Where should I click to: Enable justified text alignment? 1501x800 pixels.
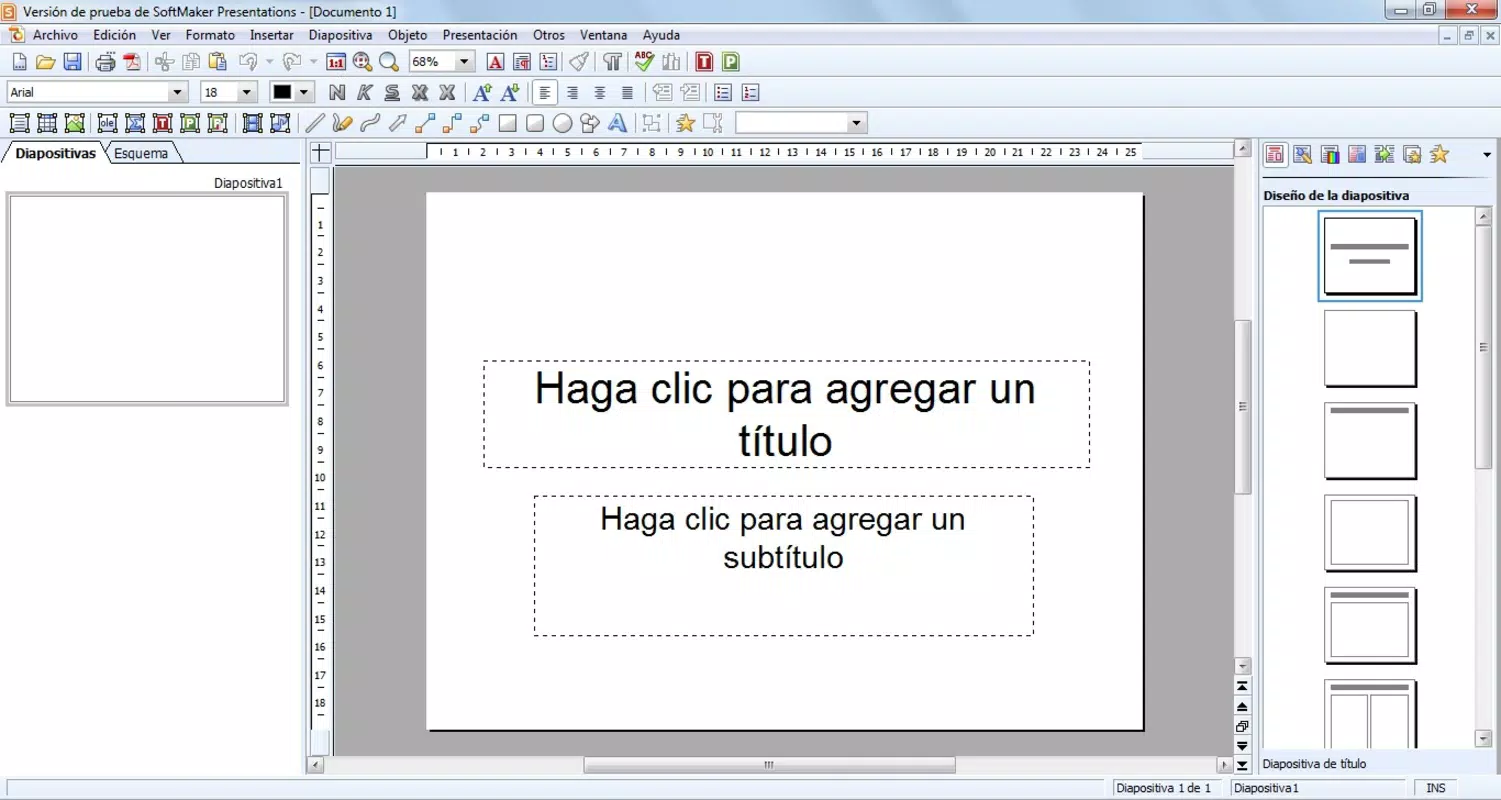click(628, 93)
